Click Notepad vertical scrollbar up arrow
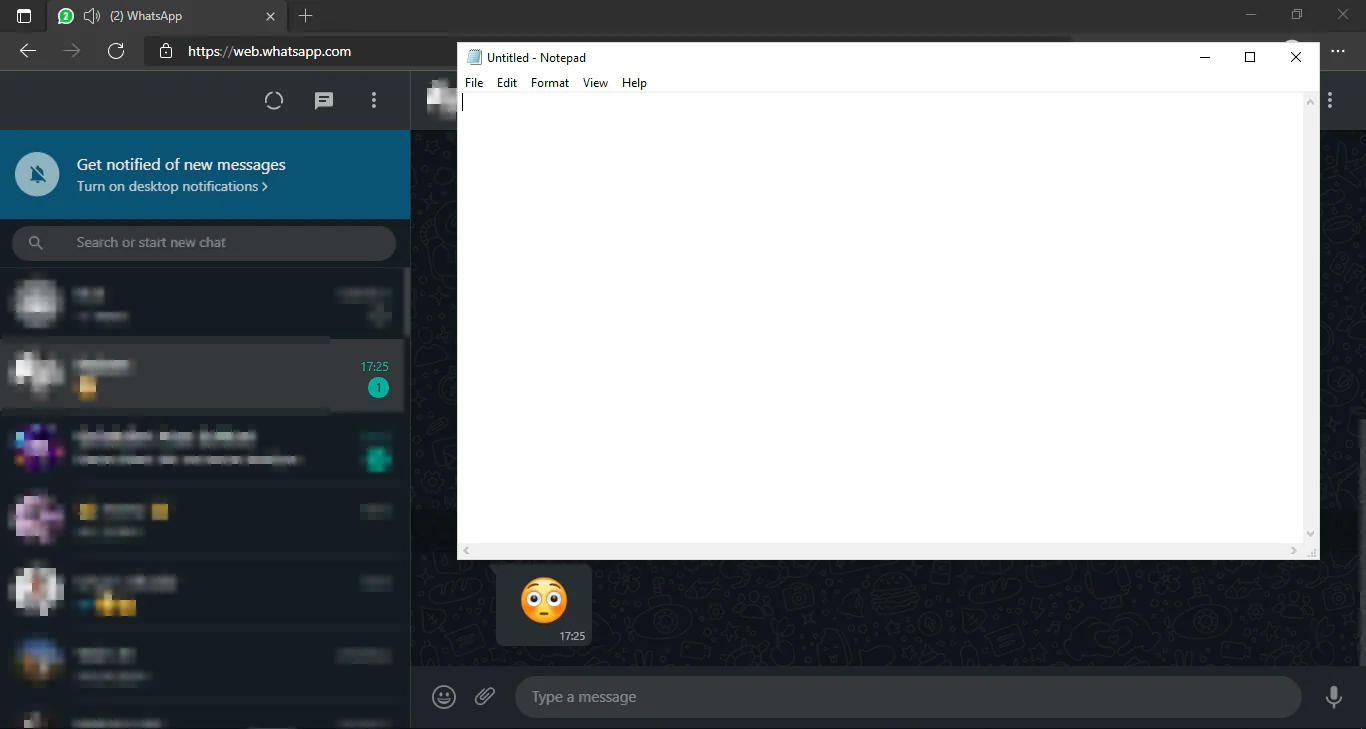 [1311, 101]
